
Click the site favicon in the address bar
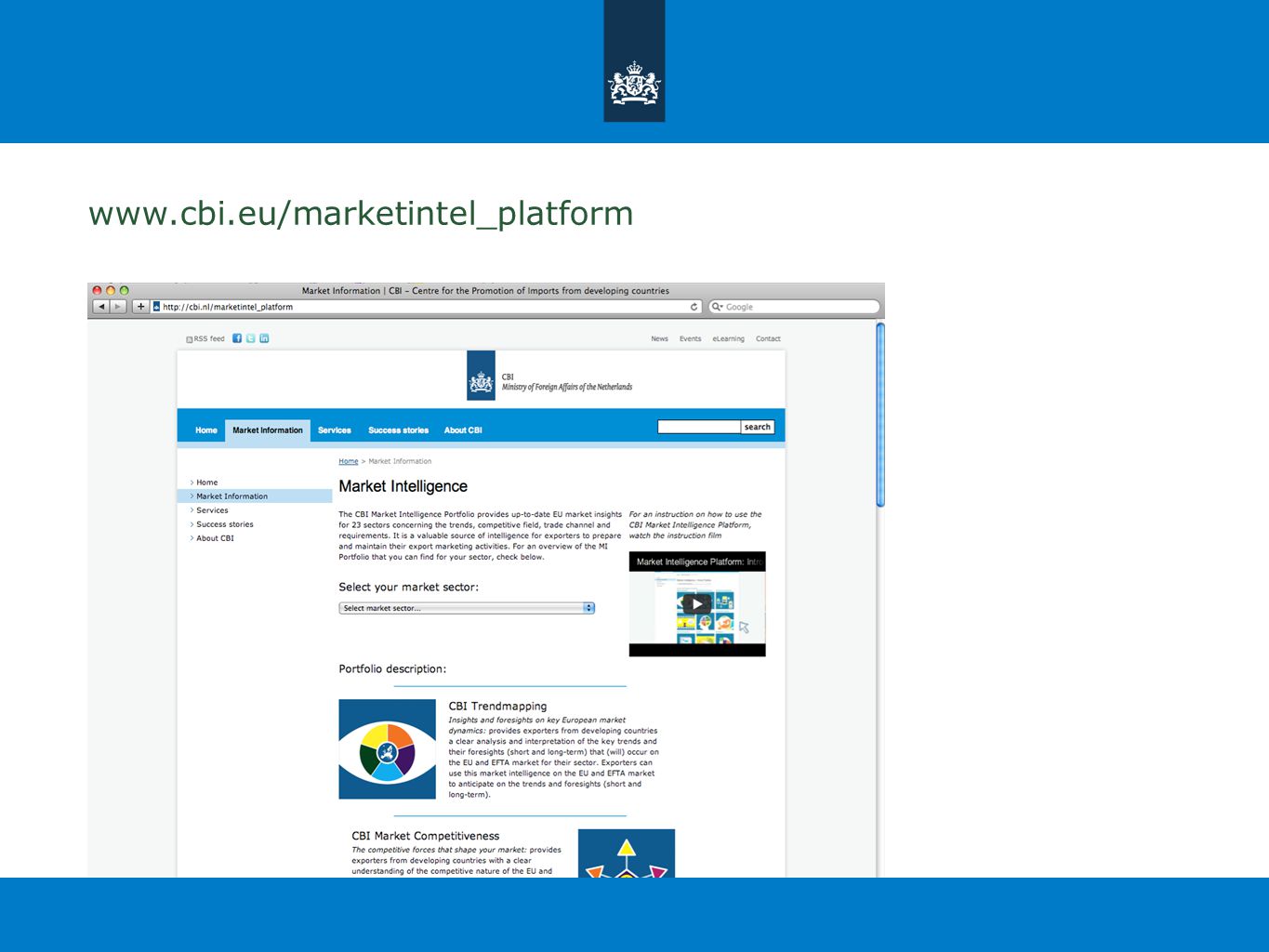click(157, 307)
